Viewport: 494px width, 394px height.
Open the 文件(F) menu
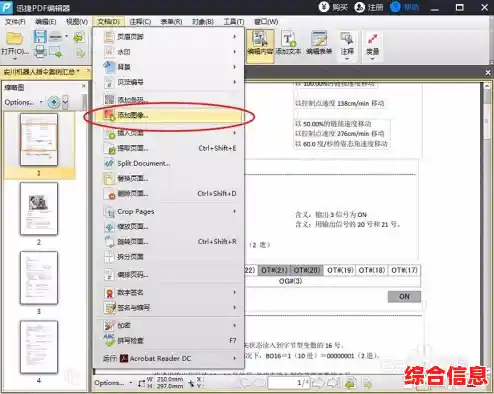[15, 22]
